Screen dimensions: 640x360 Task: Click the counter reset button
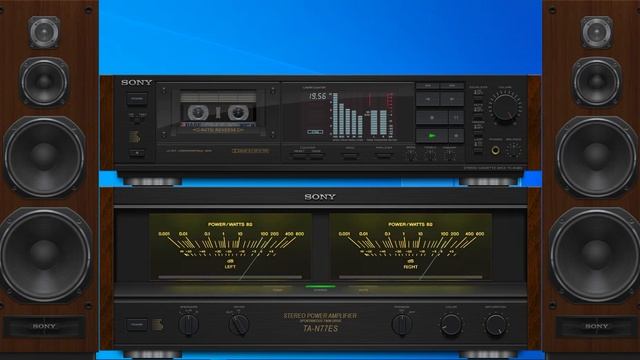pyautogui.click(x=299, y=156)
